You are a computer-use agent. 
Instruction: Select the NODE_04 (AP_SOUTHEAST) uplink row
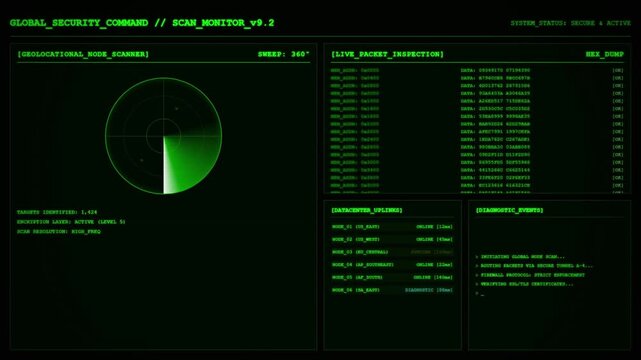pos(392,264)
